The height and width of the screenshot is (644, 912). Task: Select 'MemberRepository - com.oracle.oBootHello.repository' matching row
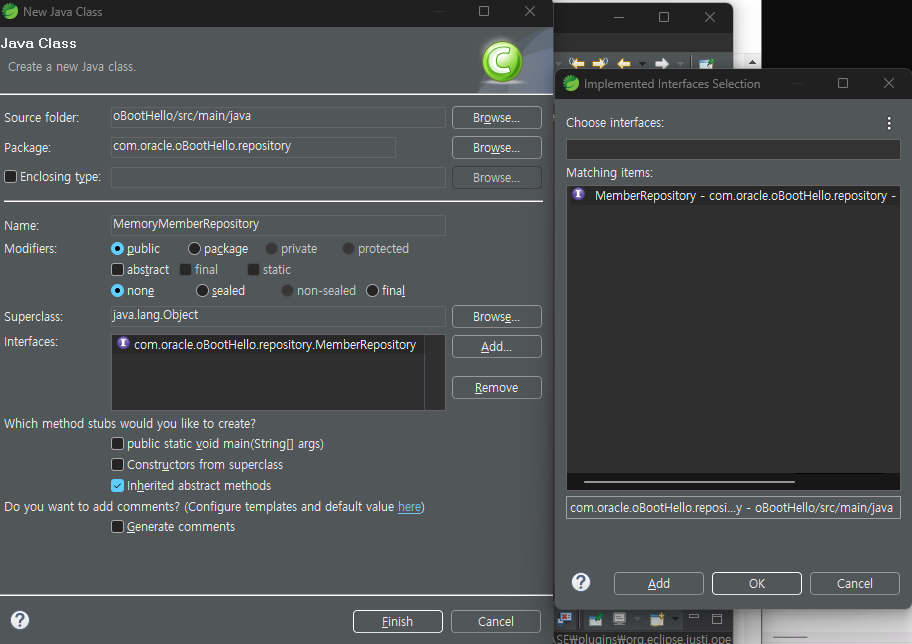click(733, 195)
